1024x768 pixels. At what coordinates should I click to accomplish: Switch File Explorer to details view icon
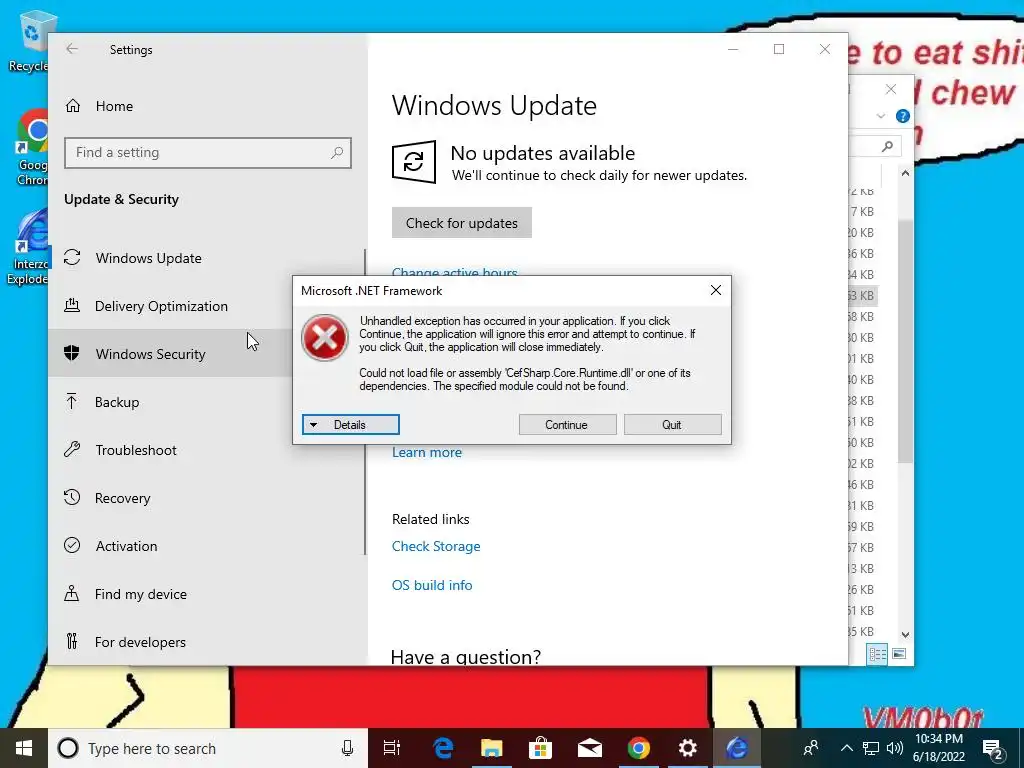click(877, 654)
